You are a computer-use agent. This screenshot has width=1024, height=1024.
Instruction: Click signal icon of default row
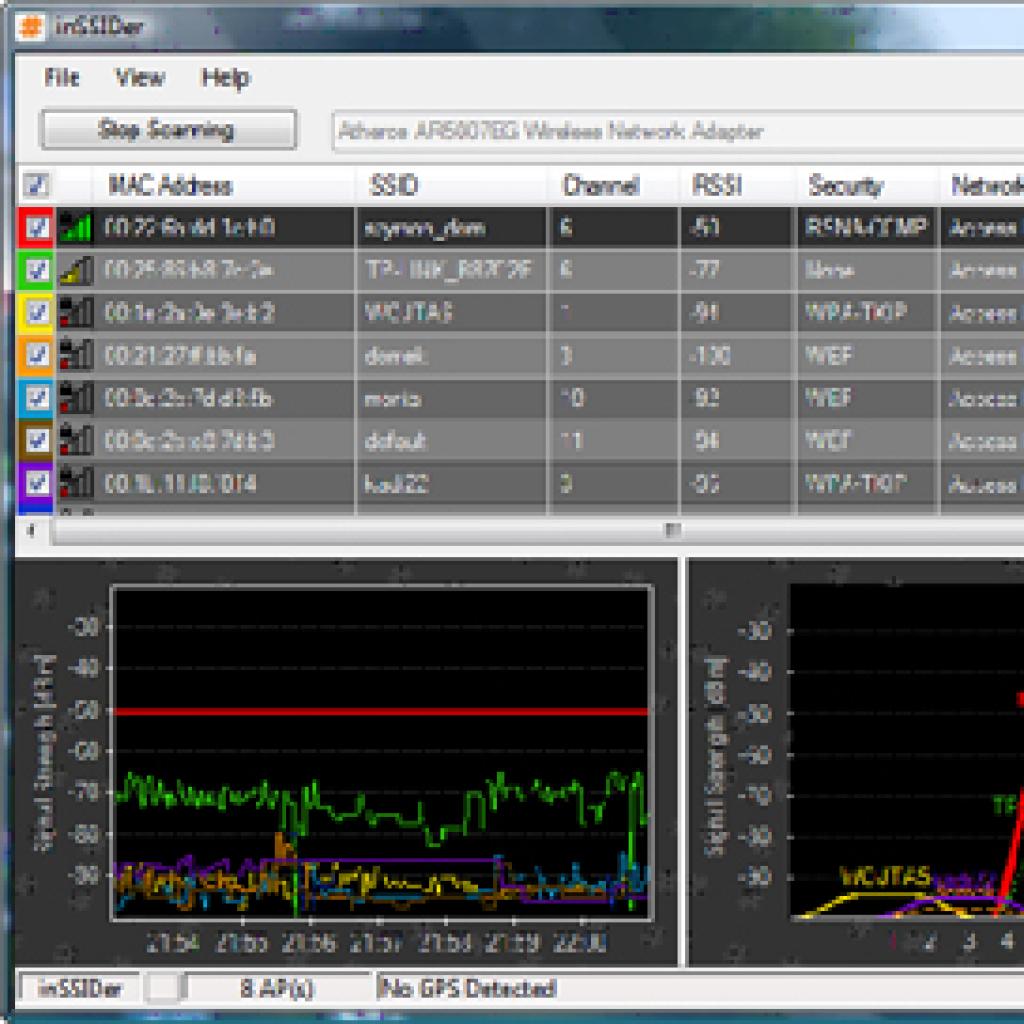point(75,440)
